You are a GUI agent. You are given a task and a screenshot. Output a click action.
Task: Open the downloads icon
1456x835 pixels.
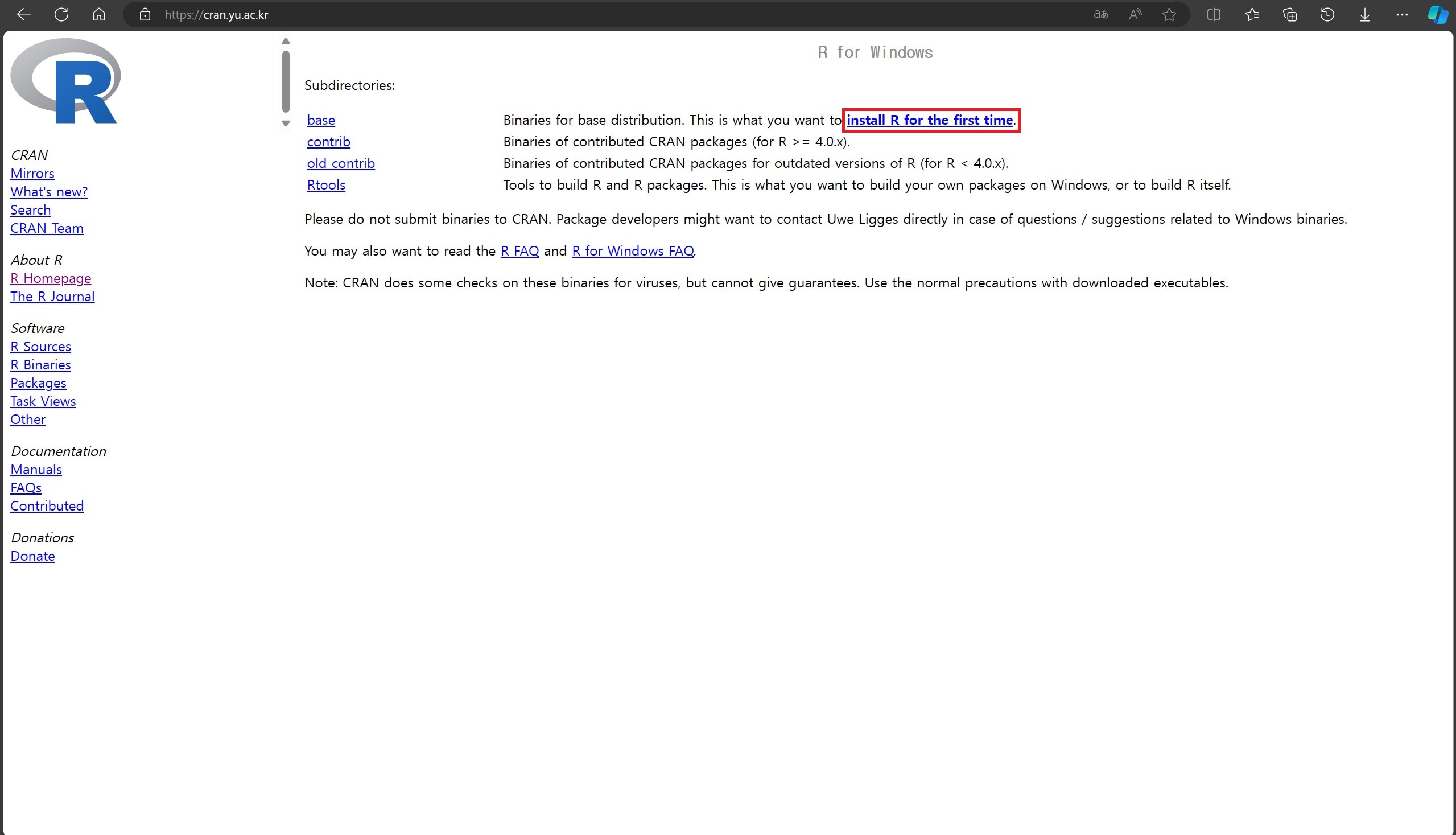click(1364, 14)
